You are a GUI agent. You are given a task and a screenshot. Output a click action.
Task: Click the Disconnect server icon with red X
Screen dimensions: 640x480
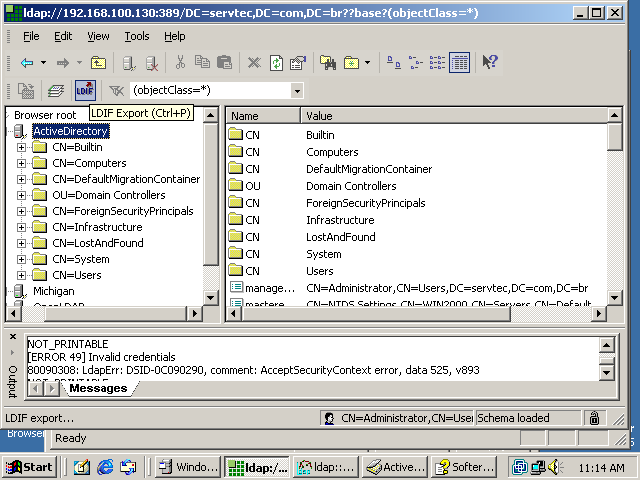pyautogui.click(x=152, y=63)
